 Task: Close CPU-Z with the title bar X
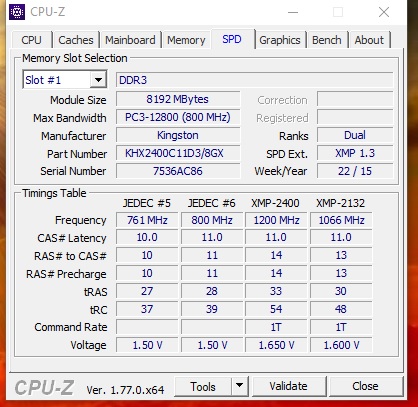point(384,12)
